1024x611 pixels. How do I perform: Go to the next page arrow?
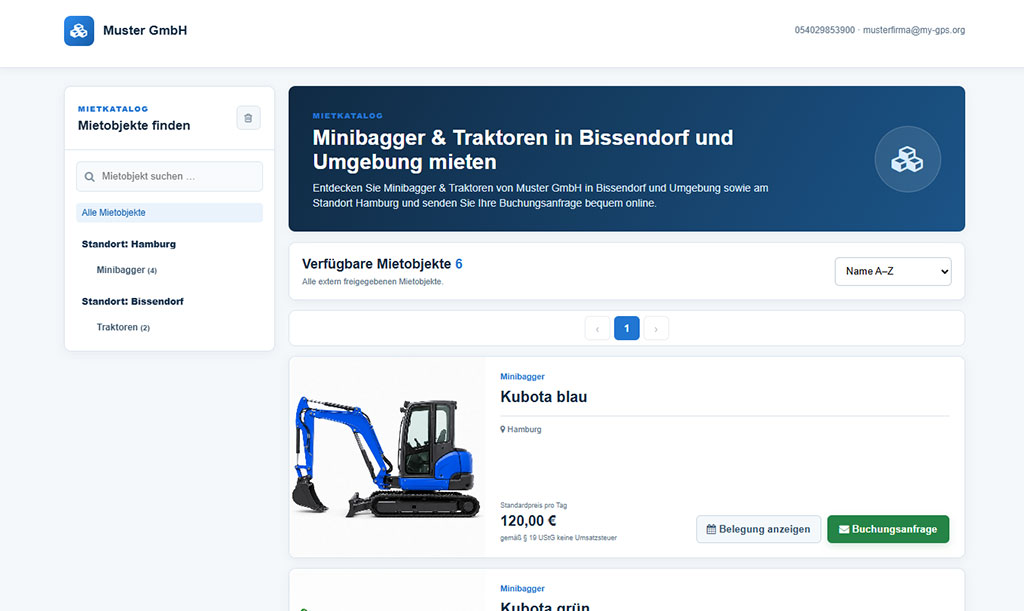pos(656,328)
